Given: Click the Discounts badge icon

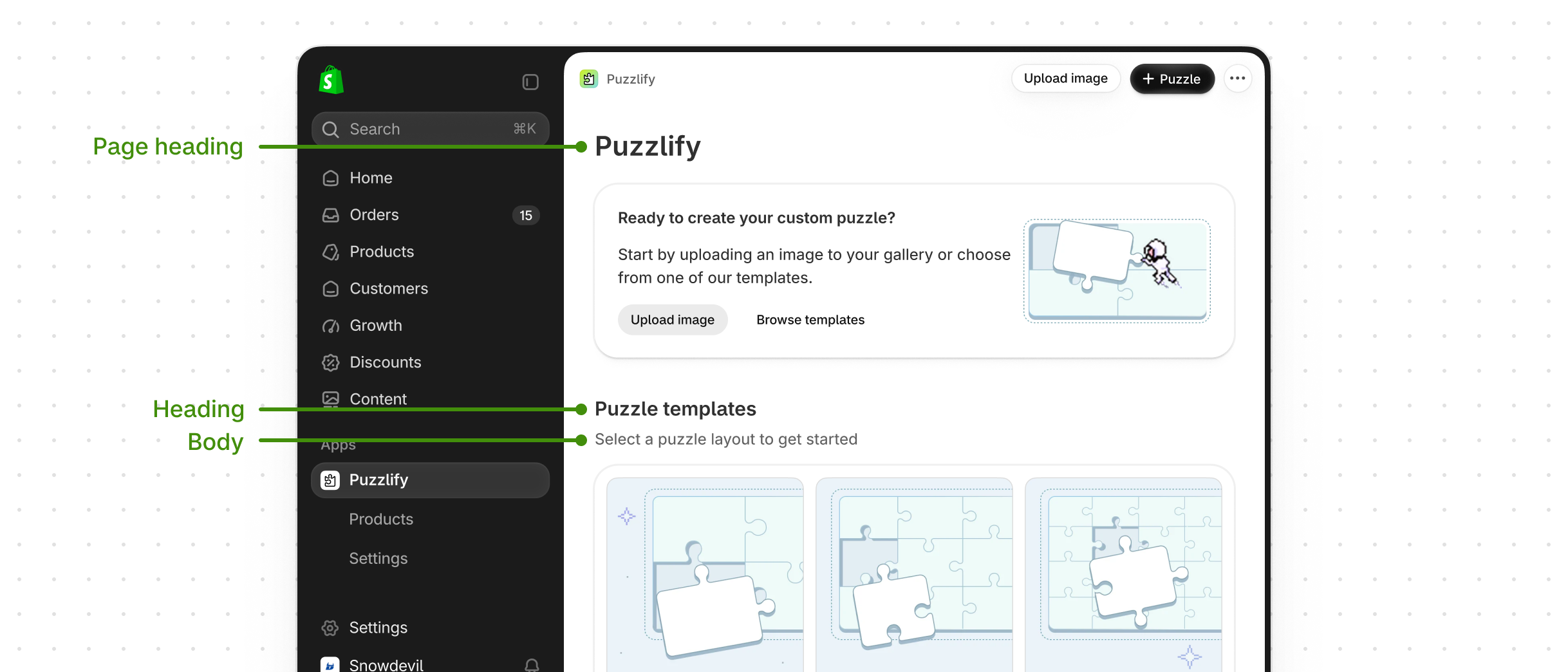Looking at the screenshot, I should pos(331,362).
